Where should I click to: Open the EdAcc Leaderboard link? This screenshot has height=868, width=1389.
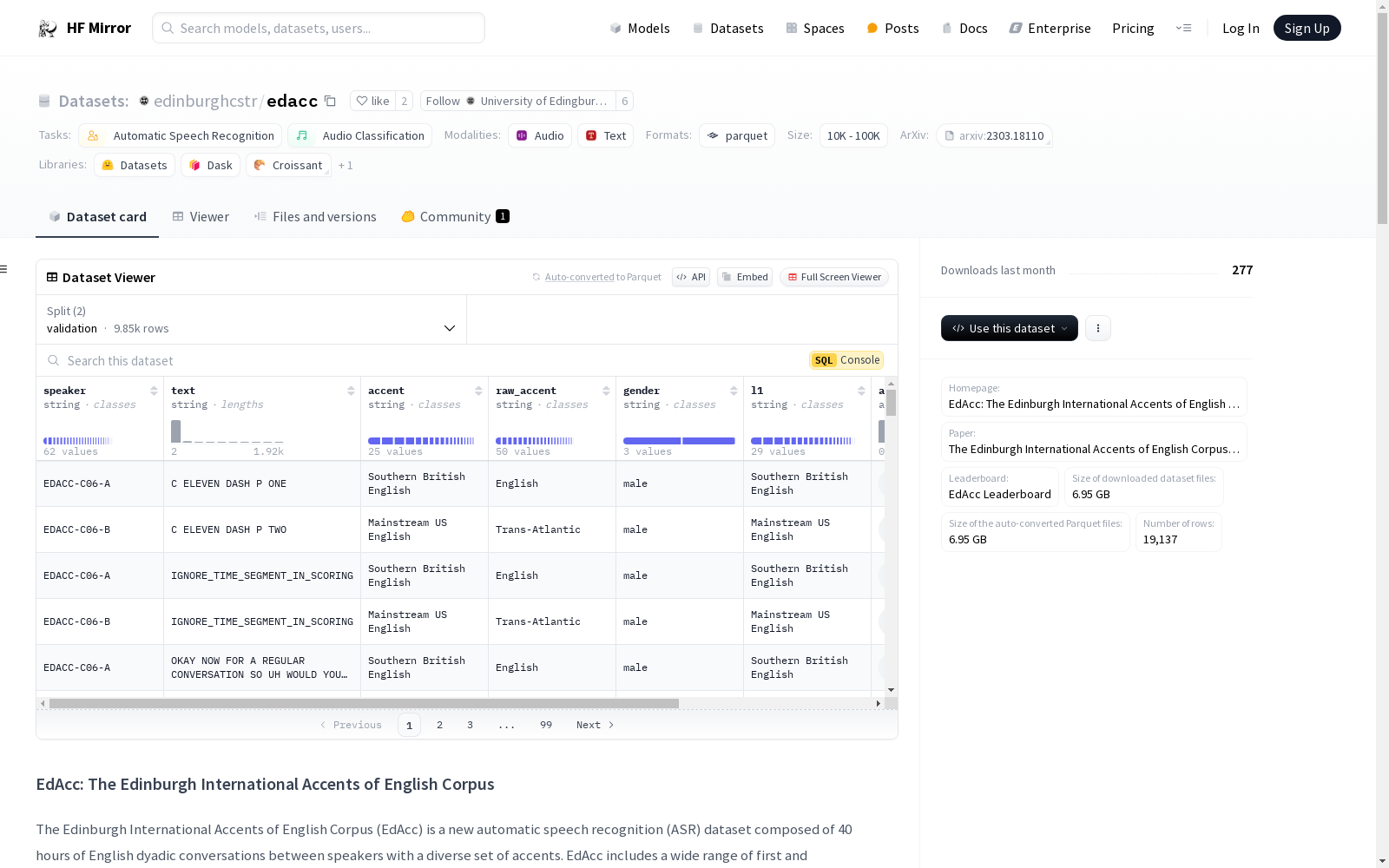1000,487
